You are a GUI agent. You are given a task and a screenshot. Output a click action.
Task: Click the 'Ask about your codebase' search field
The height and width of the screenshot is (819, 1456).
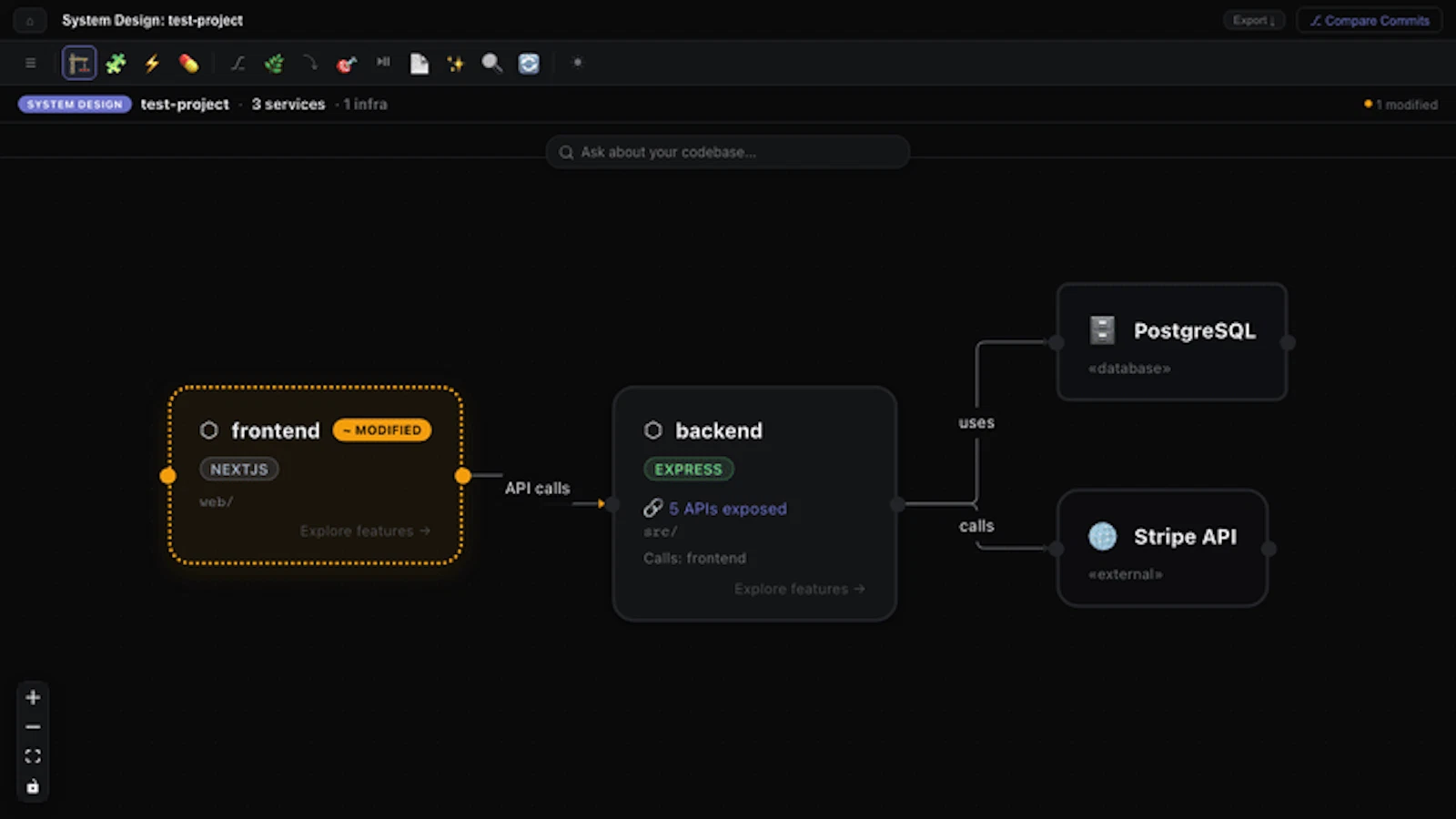728,152
